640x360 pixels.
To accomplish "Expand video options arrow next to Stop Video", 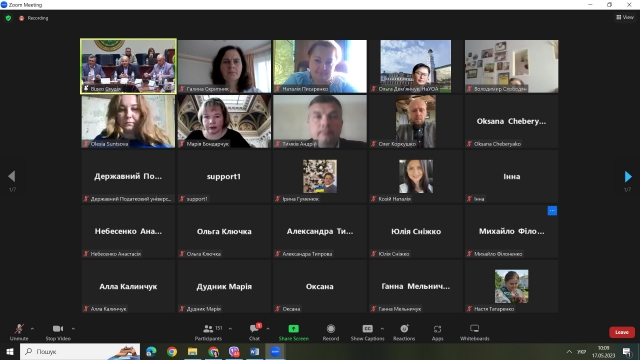I will (x=73, y=329).
